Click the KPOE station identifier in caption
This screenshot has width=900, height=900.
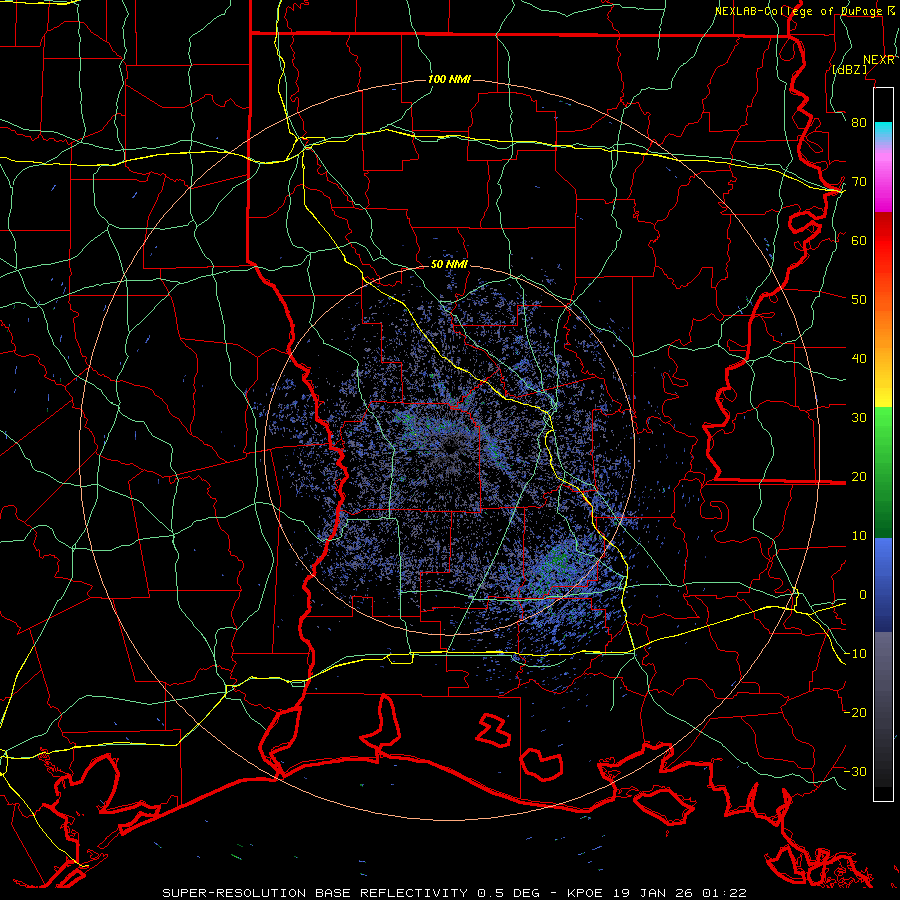[x=587, y=893]
